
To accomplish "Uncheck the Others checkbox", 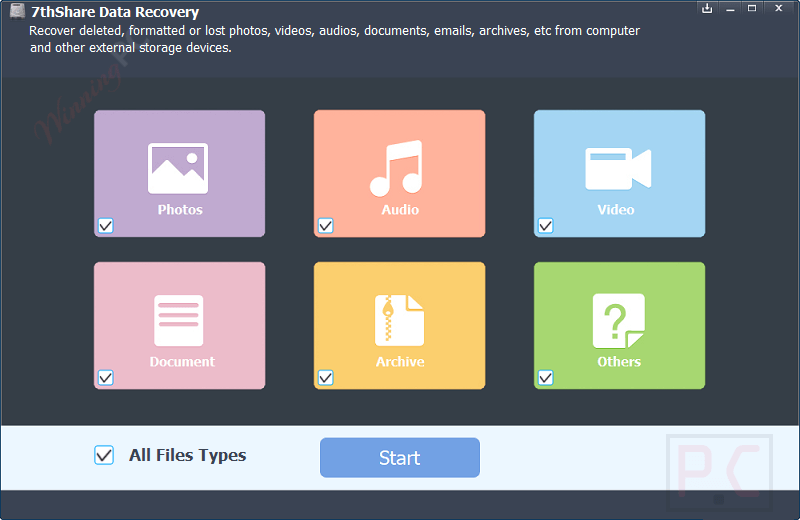I will pos(545,378).
